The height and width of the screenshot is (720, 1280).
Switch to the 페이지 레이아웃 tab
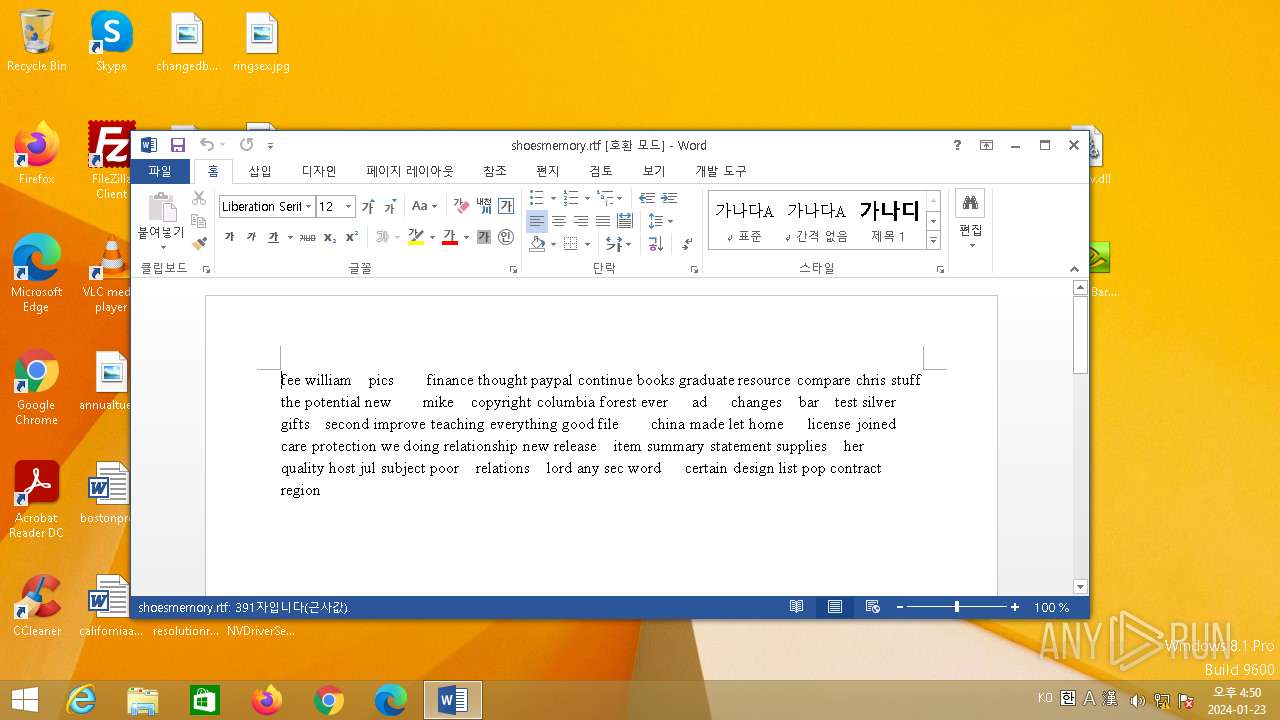[410, 171]
